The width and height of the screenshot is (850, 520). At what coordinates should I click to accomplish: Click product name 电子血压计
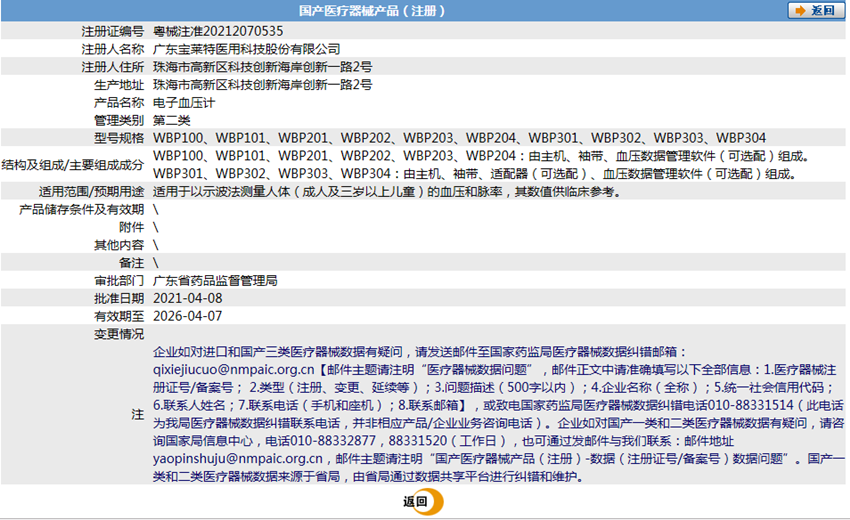coord(184,103)
